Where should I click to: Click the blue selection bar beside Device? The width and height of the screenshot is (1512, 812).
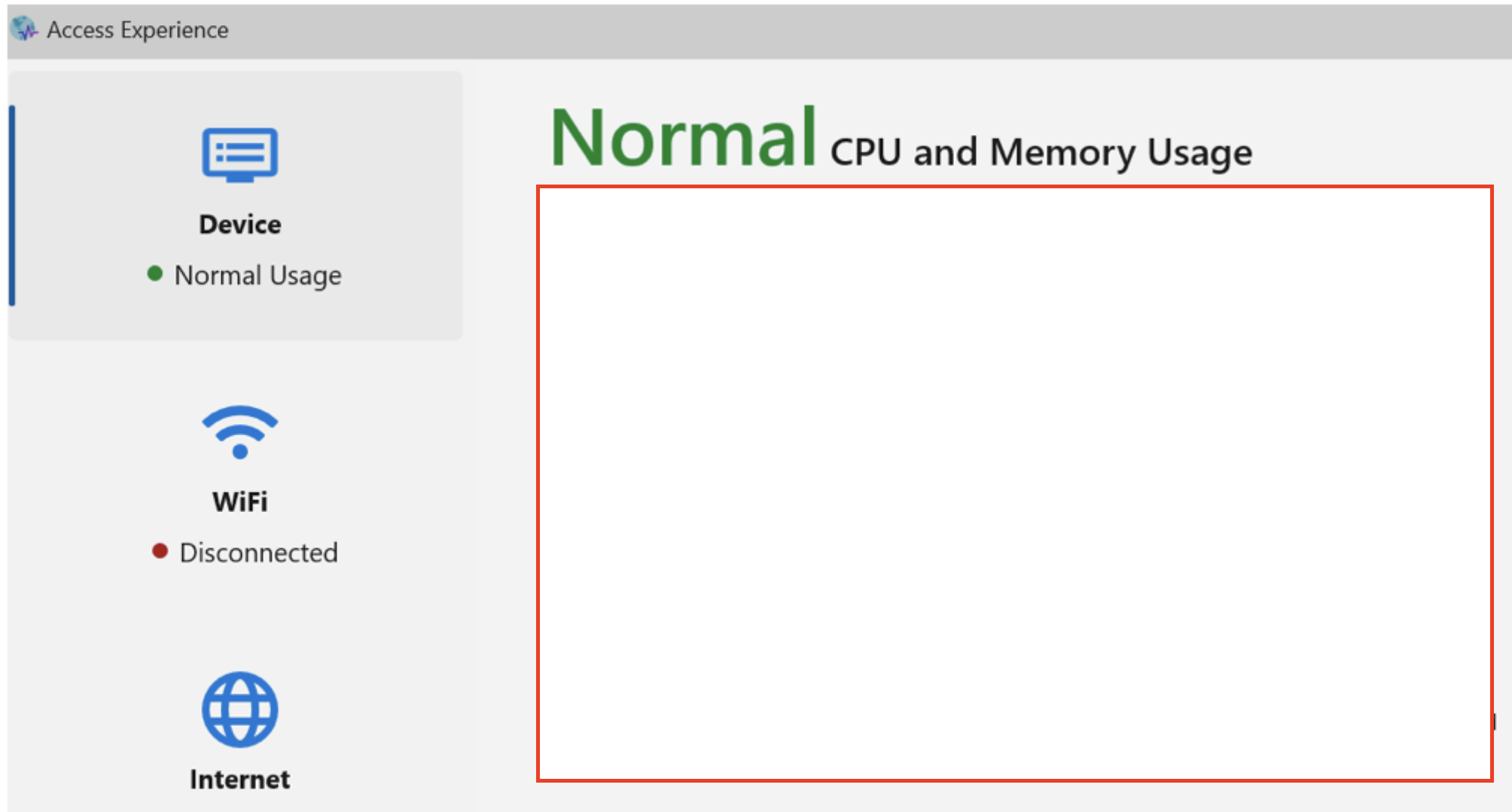point(12,203)
